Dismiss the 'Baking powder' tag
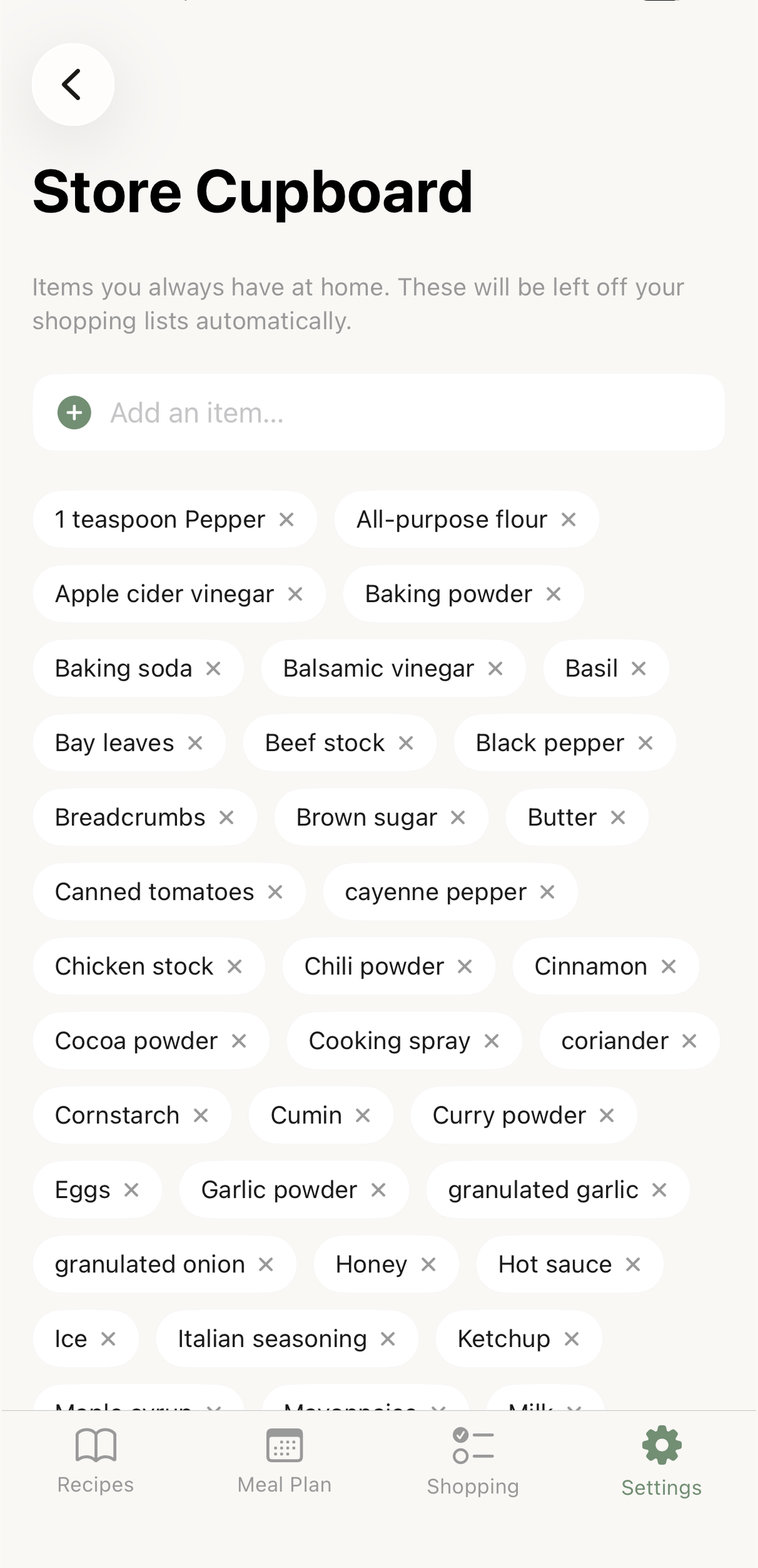 tap(554, 594)
